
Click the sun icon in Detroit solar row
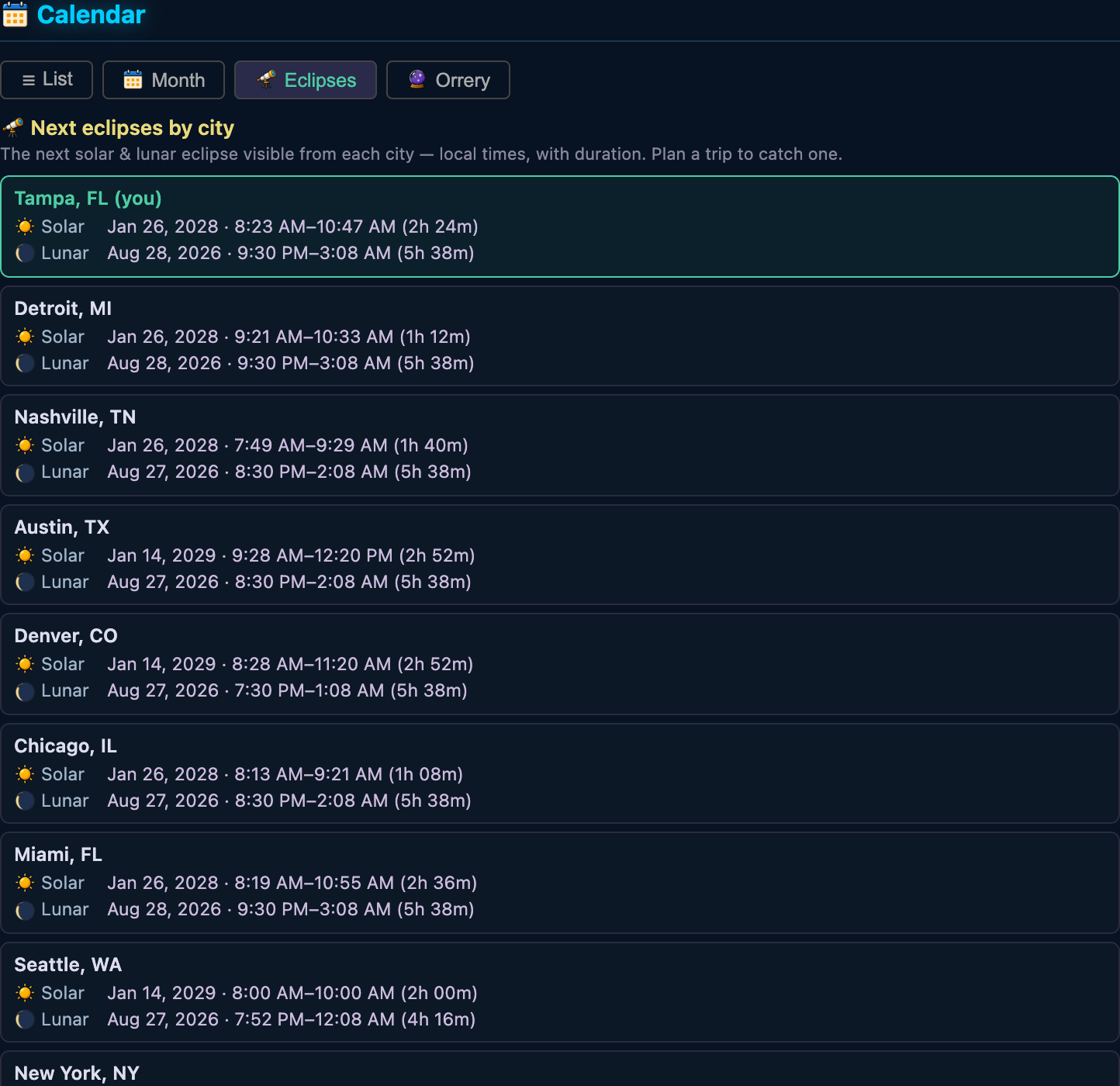click(25, 337)
